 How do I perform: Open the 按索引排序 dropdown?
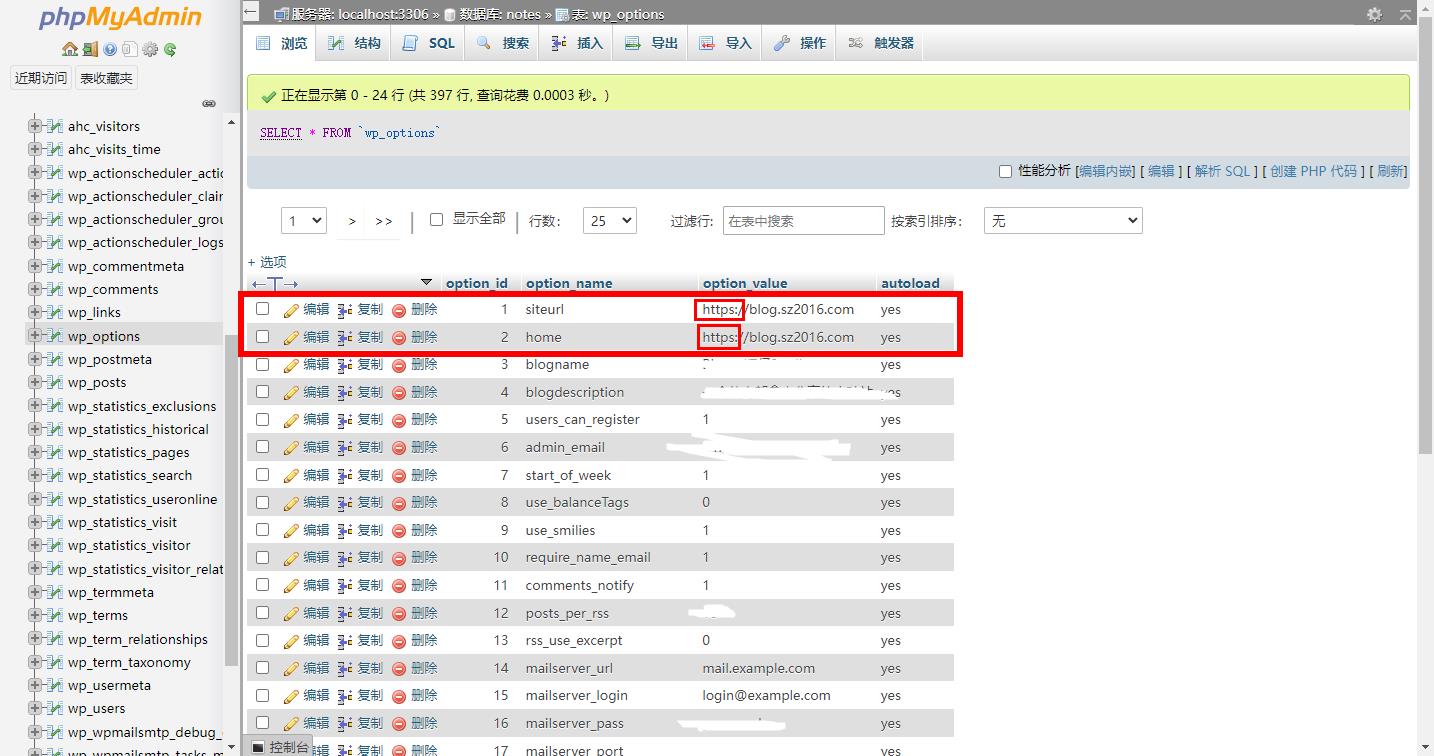1062,220
